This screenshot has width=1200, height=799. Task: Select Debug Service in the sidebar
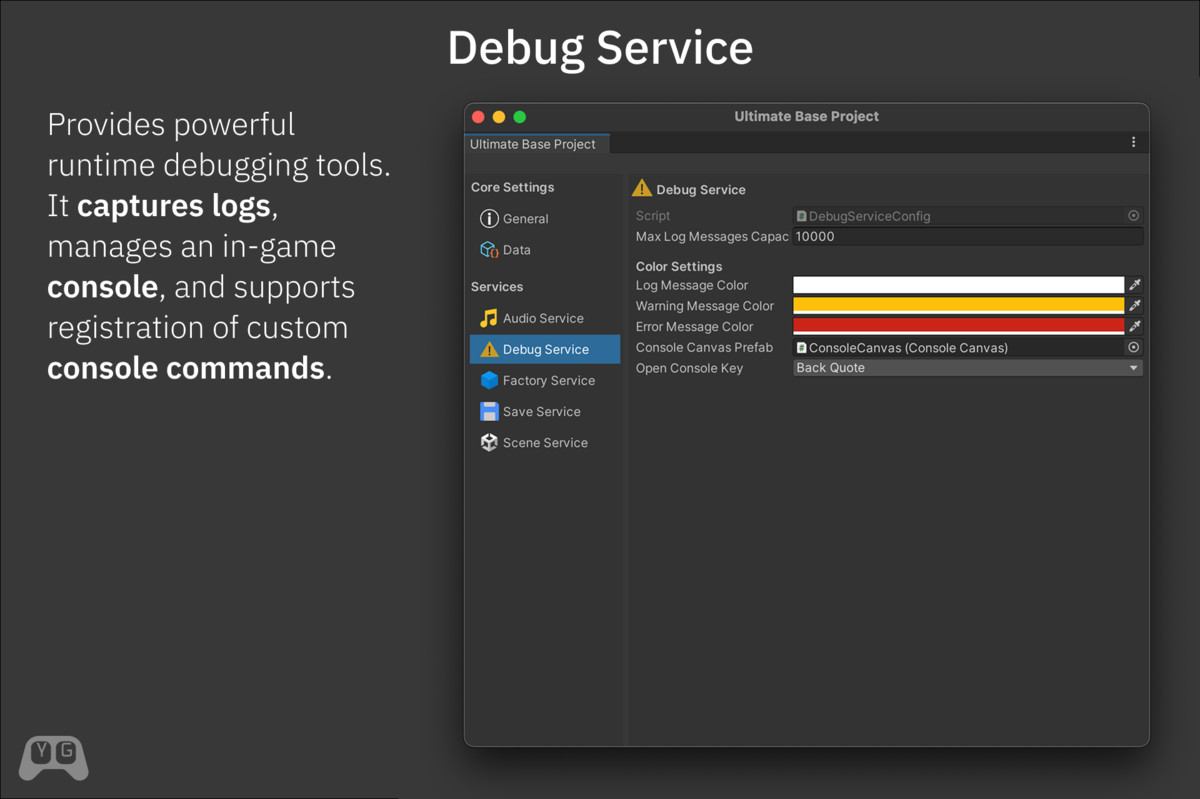tap(545, 349)
